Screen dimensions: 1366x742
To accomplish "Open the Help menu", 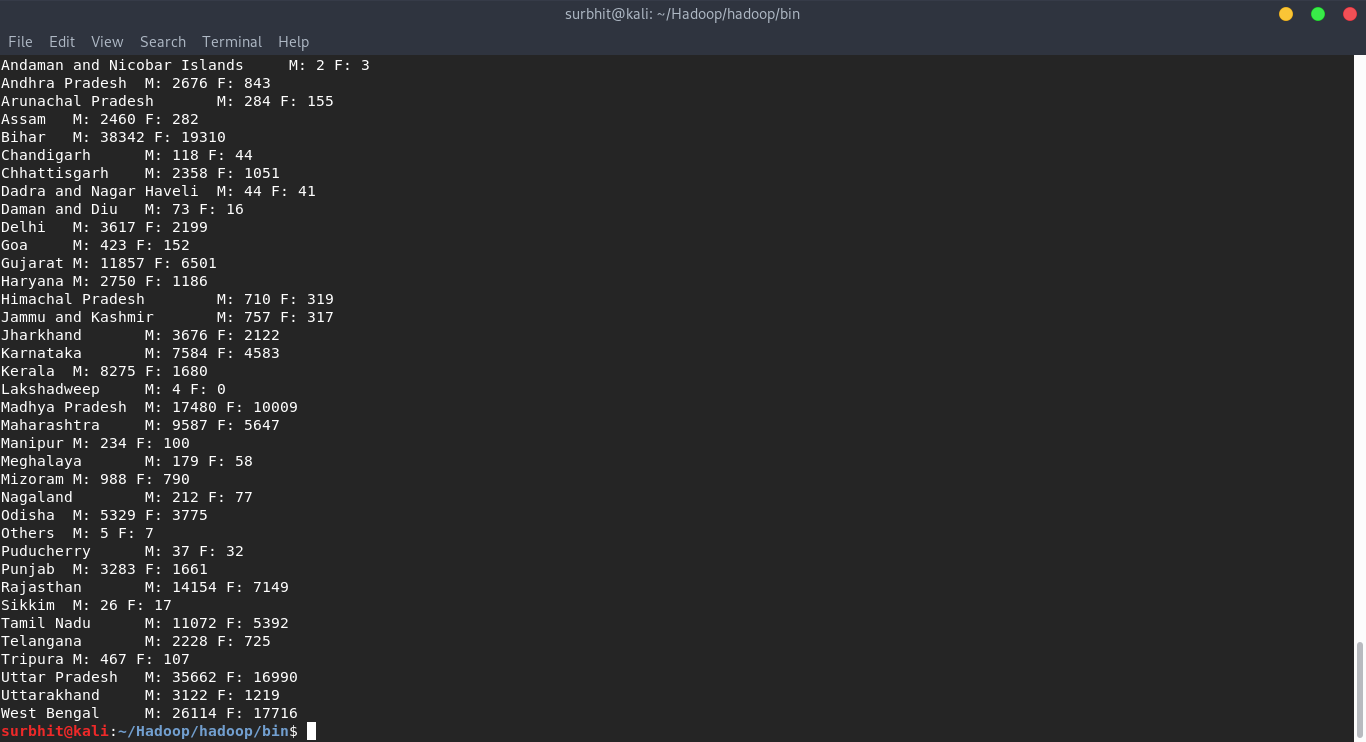I will 293,42.
